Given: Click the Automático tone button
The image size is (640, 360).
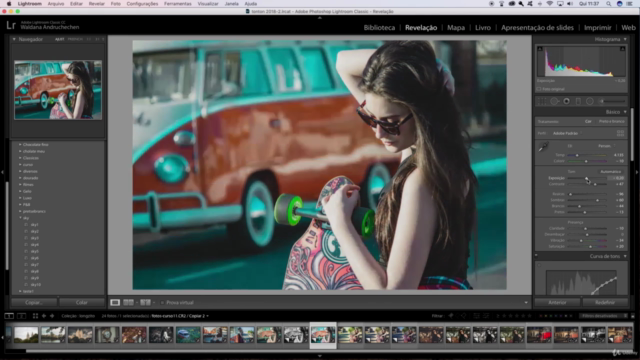Looking at the screenshot, I should coord(611,171).
